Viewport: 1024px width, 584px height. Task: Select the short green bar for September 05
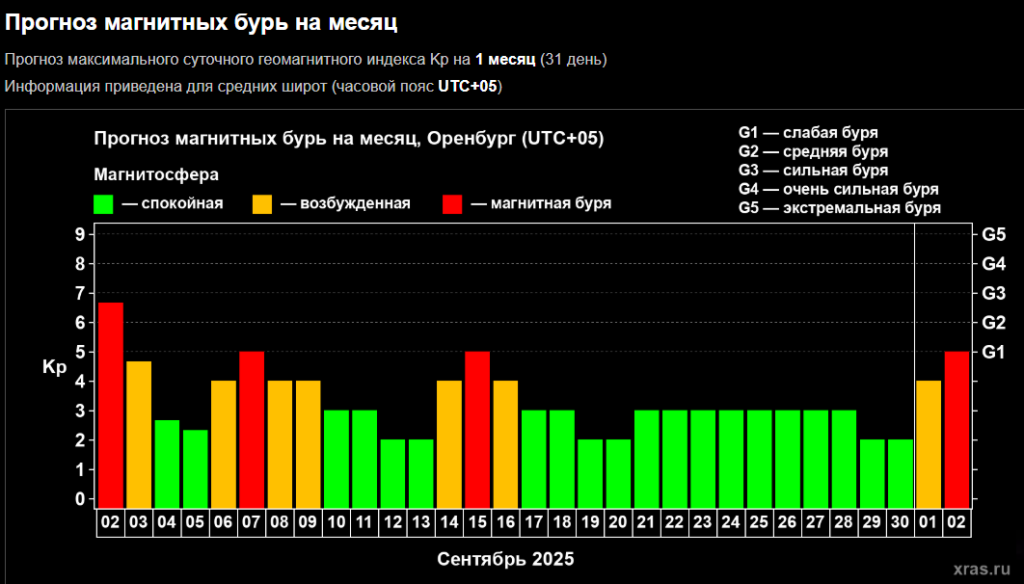coord(195,468)
